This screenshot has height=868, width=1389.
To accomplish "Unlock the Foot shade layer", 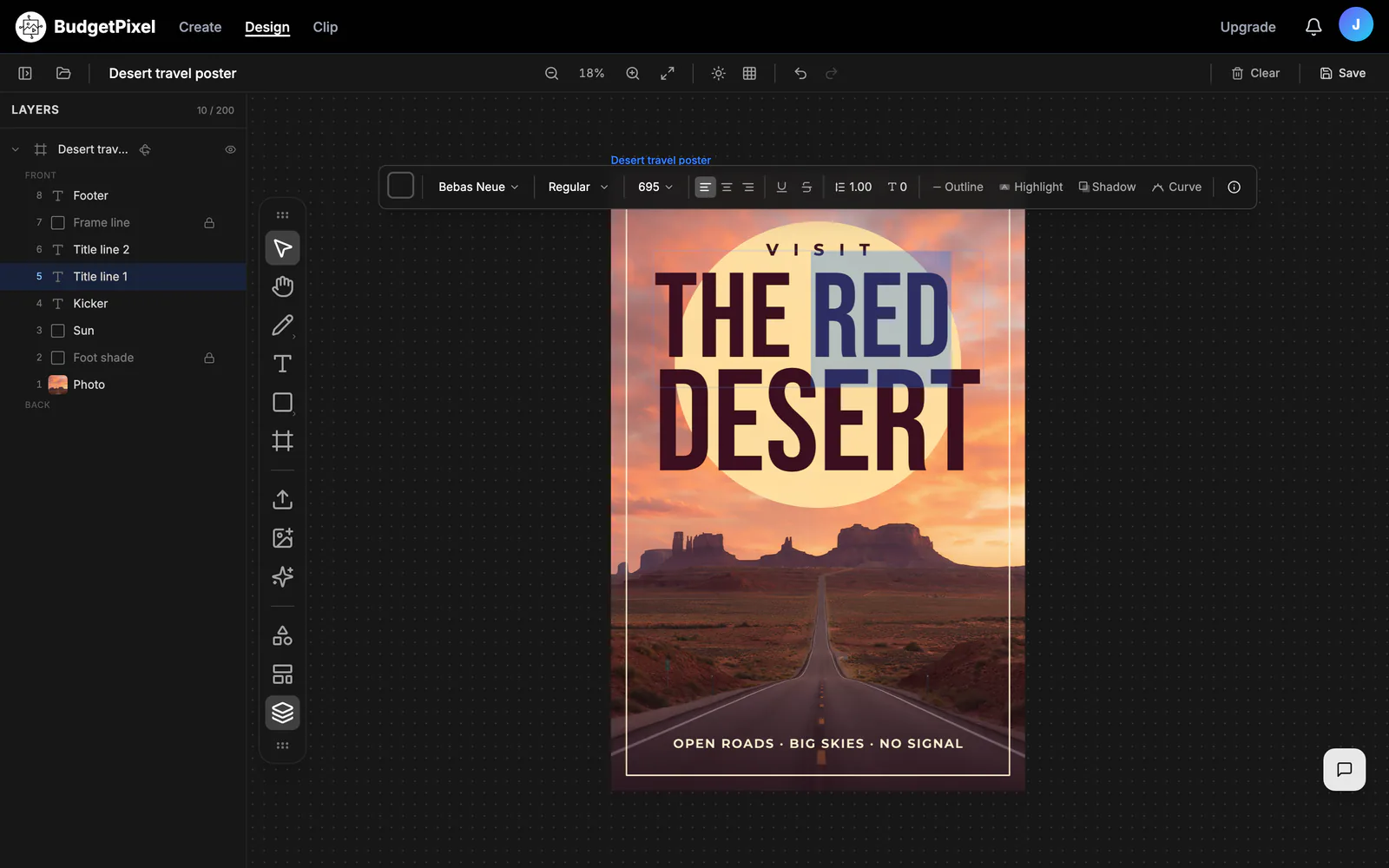I will click(x=209, y=358).
